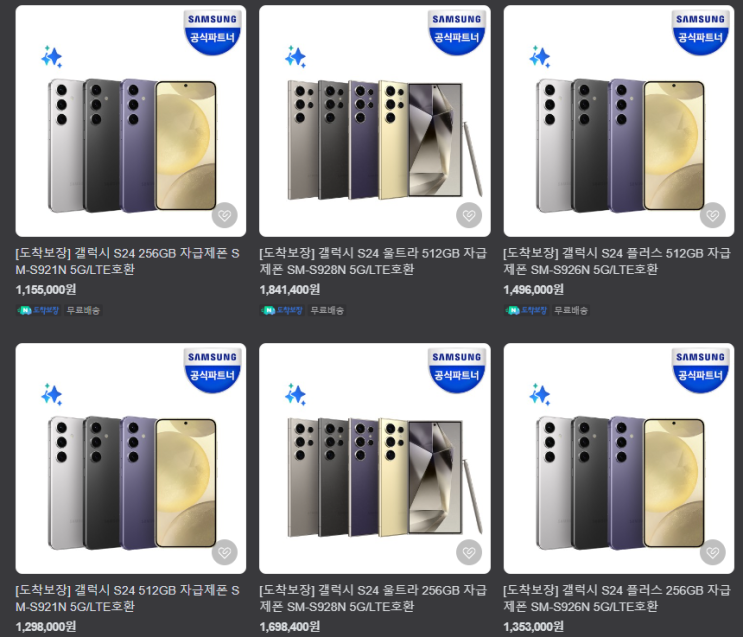Viewport: 743px width, 637px height.
Task: Click heart icon on Galaxy S24 512GB
Action: pos(225,552)
